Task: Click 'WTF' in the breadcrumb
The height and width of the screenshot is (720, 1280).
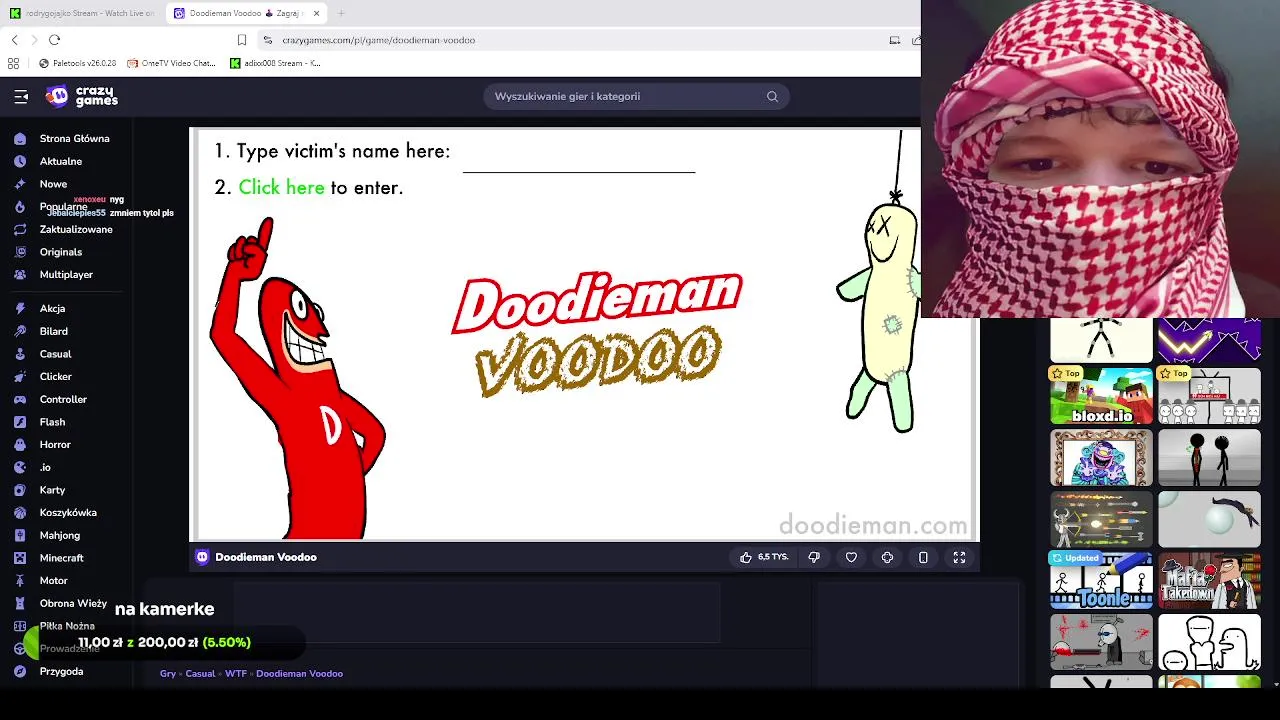Action: (235, 673)
